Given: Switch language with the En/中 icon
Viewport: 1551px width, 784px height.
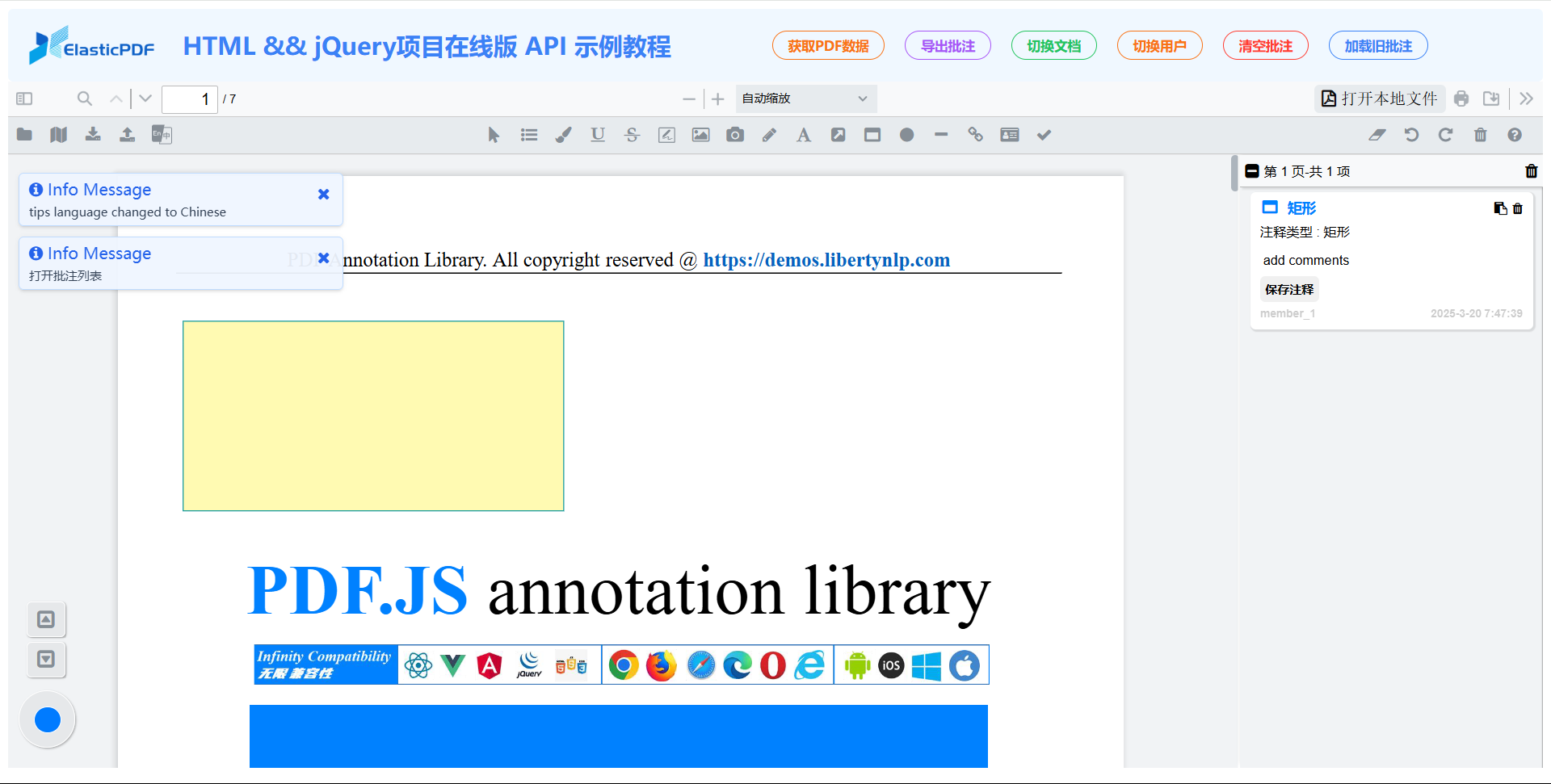Looking at the screenshot, I should tap(162, 135).
